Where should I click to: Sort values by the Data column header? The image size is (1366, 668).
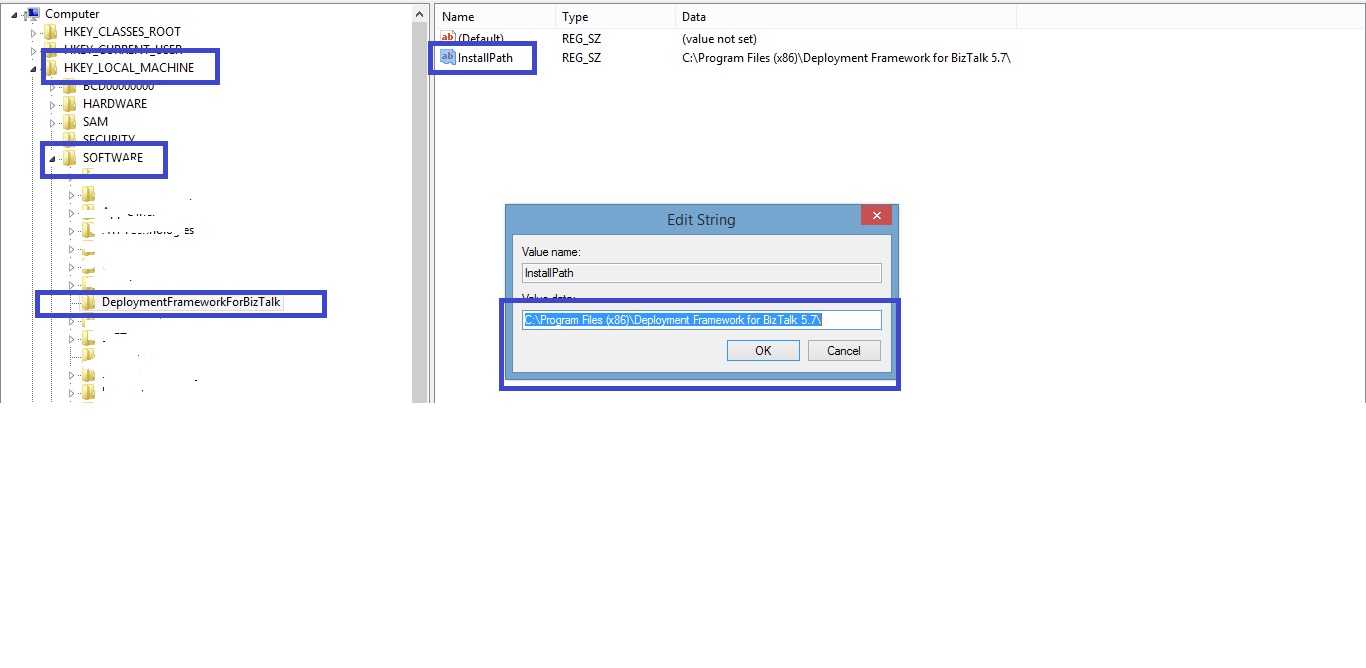pyautogui.click(x=845, y=17)
